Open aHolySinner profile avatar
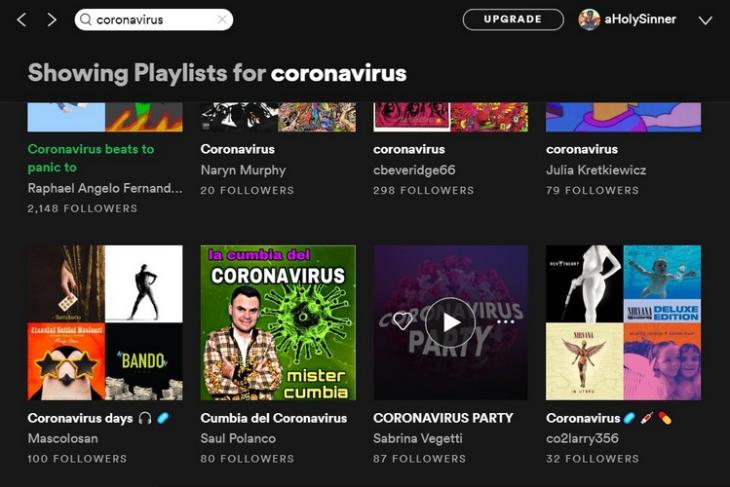 tap(589, 20)
